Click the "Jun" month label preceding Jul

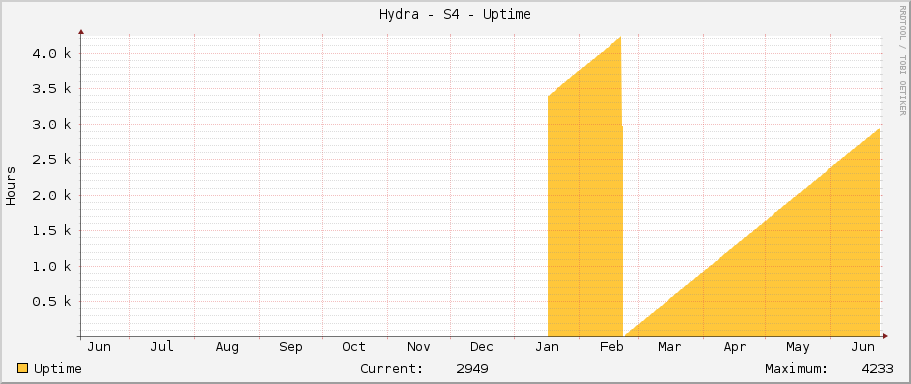click(99, 347)
